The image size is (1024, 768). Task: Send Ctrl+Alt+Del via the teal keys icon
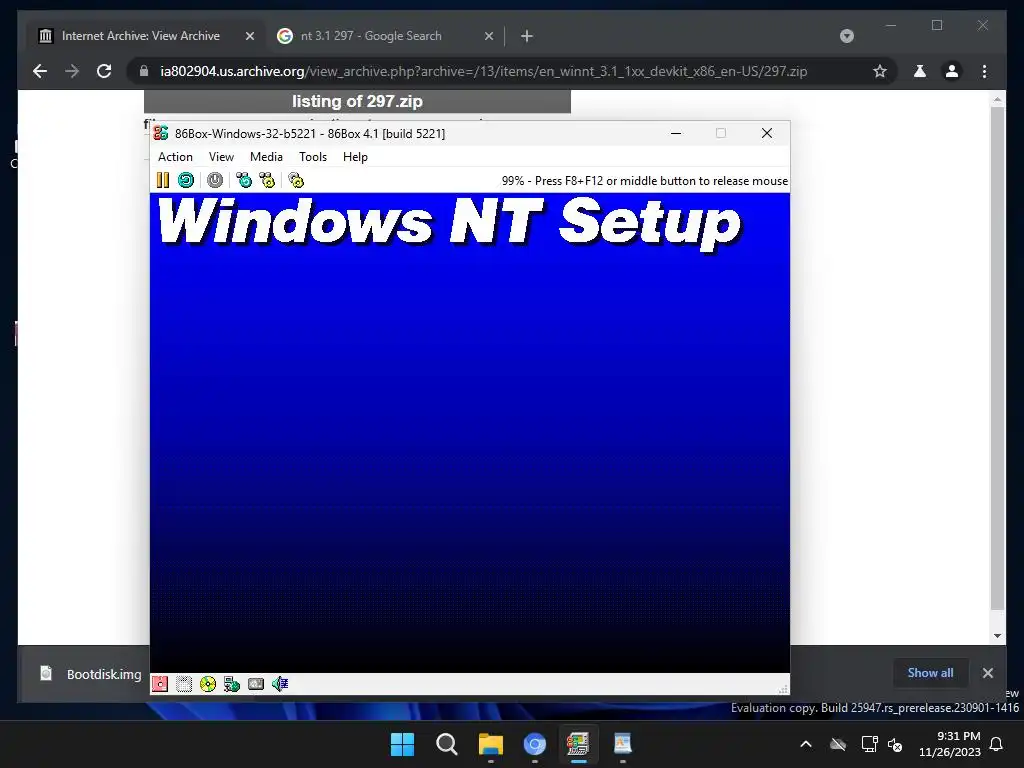[244, 180]
